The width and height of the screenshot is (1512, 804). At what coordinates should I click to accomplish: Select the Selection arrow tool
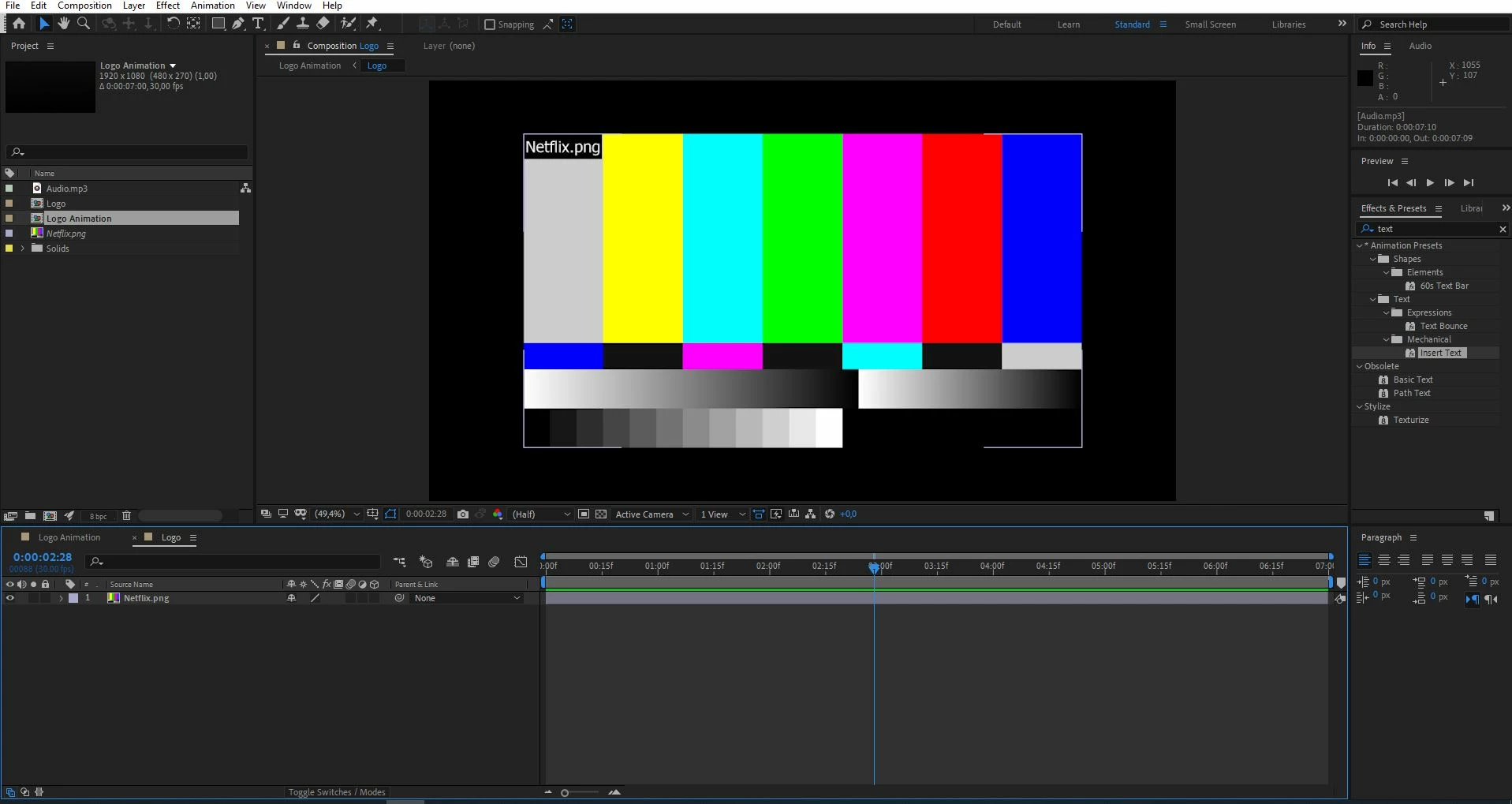(44, 24)
